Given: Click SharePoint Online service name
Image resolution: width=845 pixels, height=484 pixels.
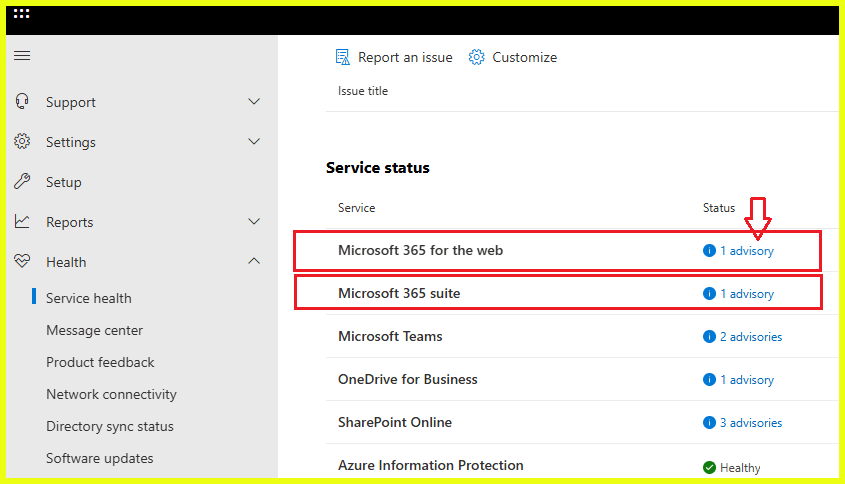Looking at the screenshot, I should coord(395,422).
